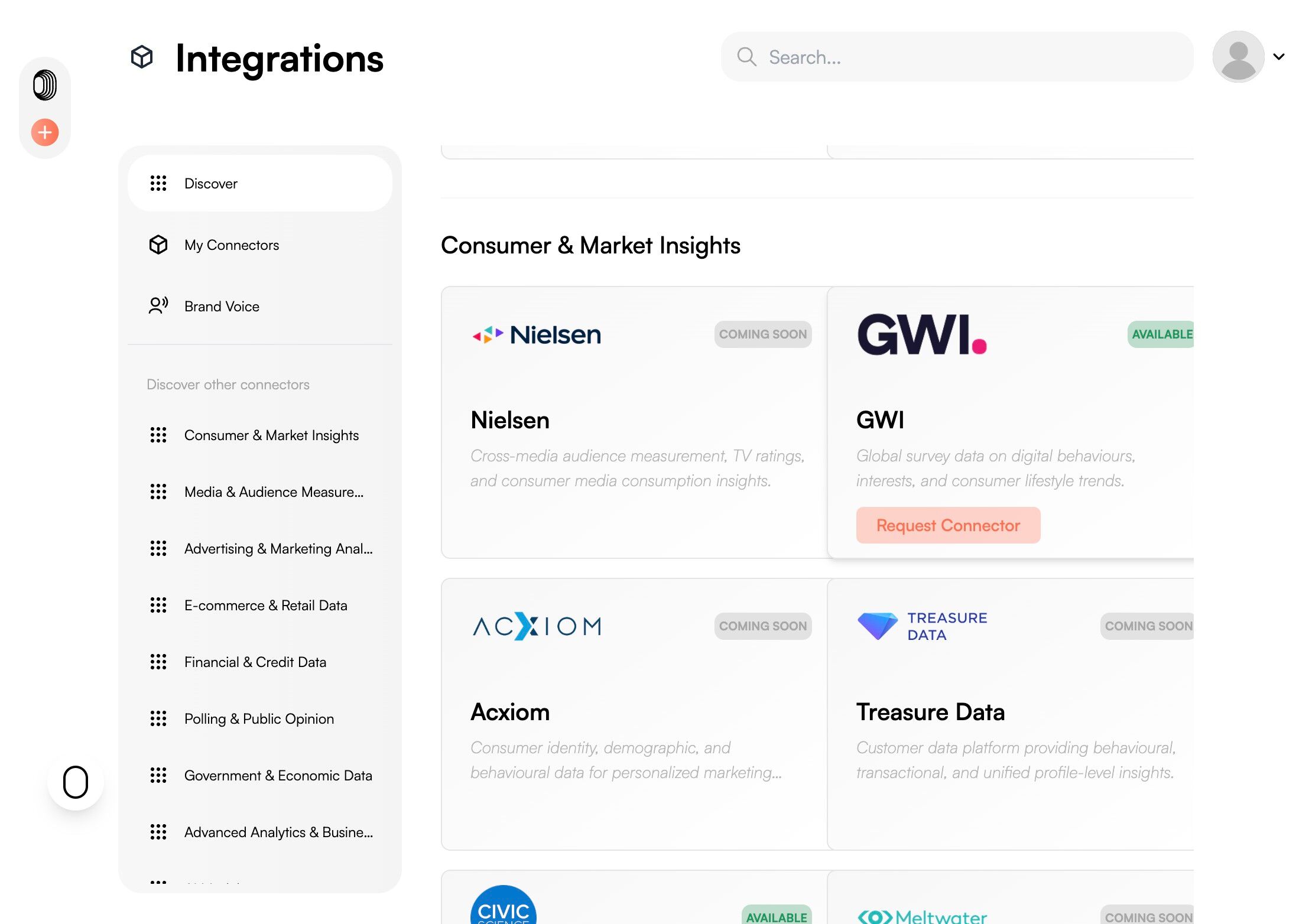
Task: Open Consumer & Market Insights category
Action: tap(271, 435)
